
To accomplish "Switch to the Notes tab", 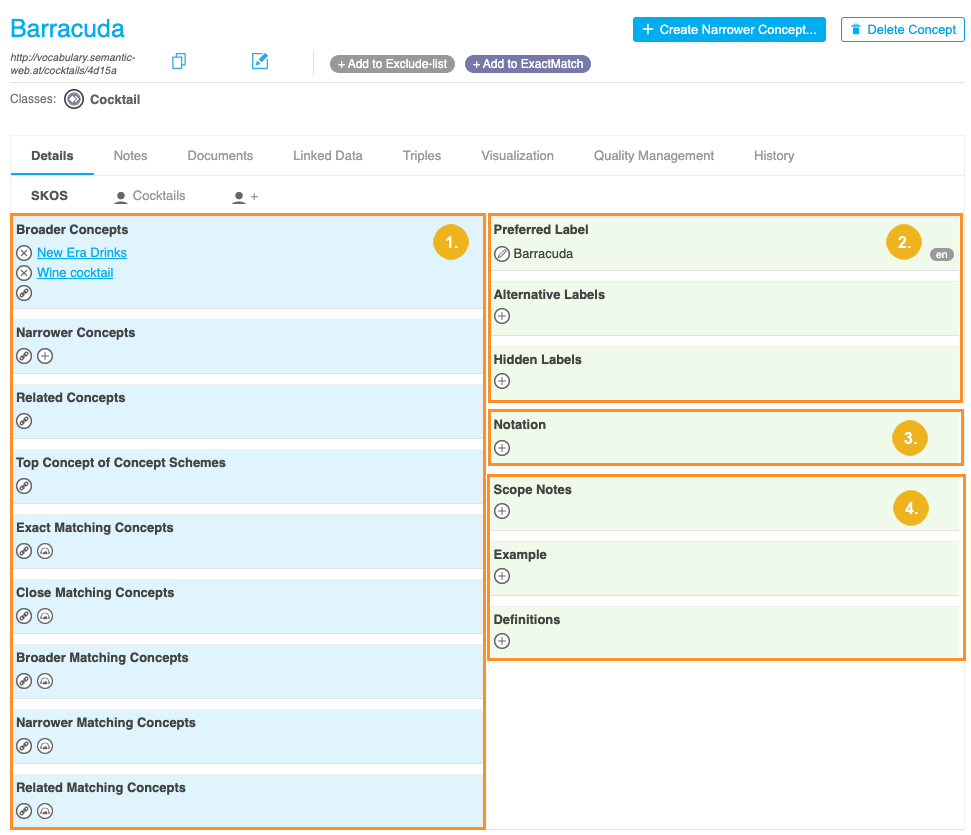I will 130,156.
